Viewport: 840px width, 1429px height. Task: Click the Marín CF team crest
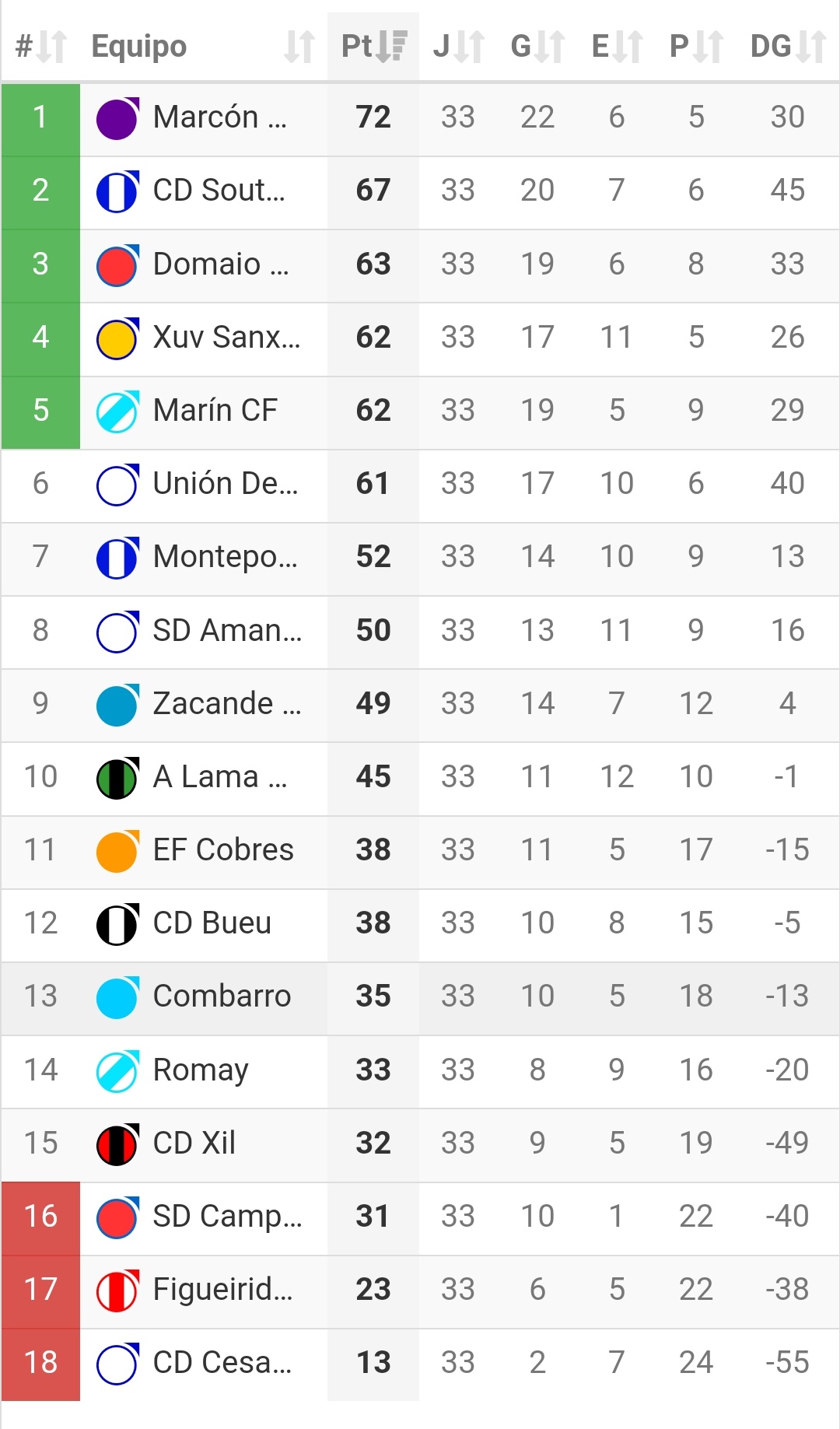(117, 412)
